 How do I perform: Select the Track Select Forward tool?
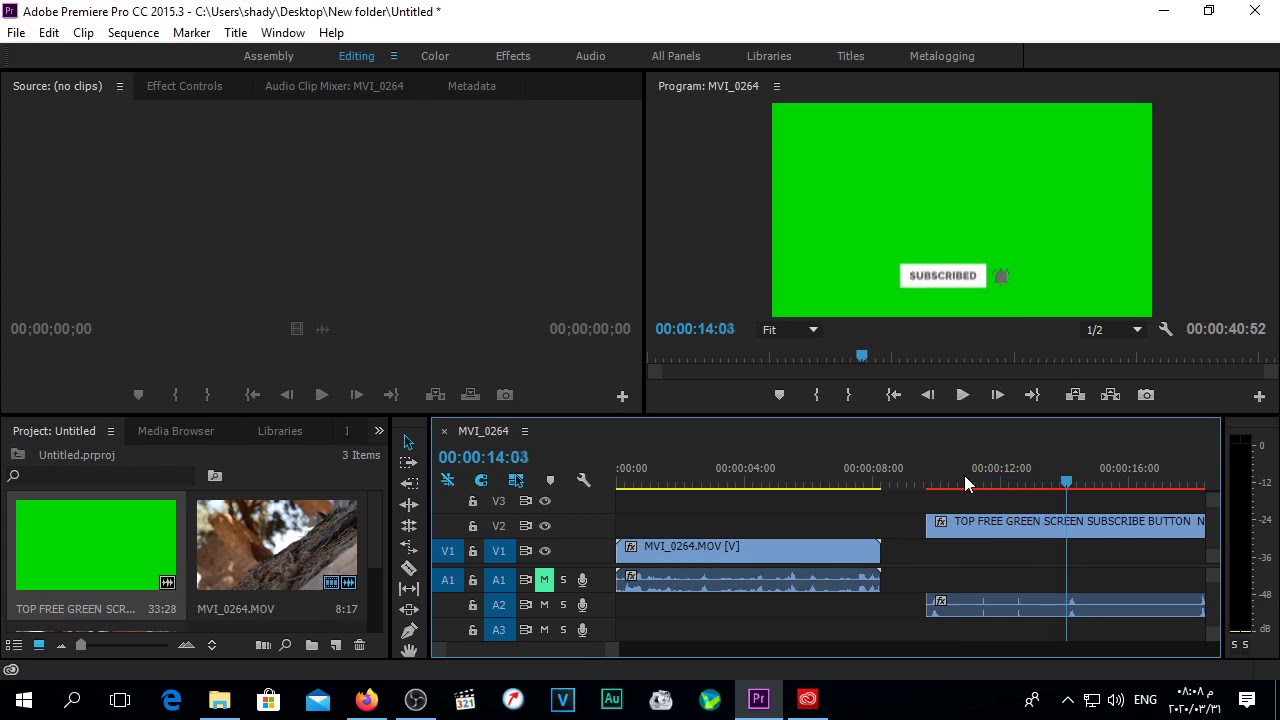coord(408,463)
